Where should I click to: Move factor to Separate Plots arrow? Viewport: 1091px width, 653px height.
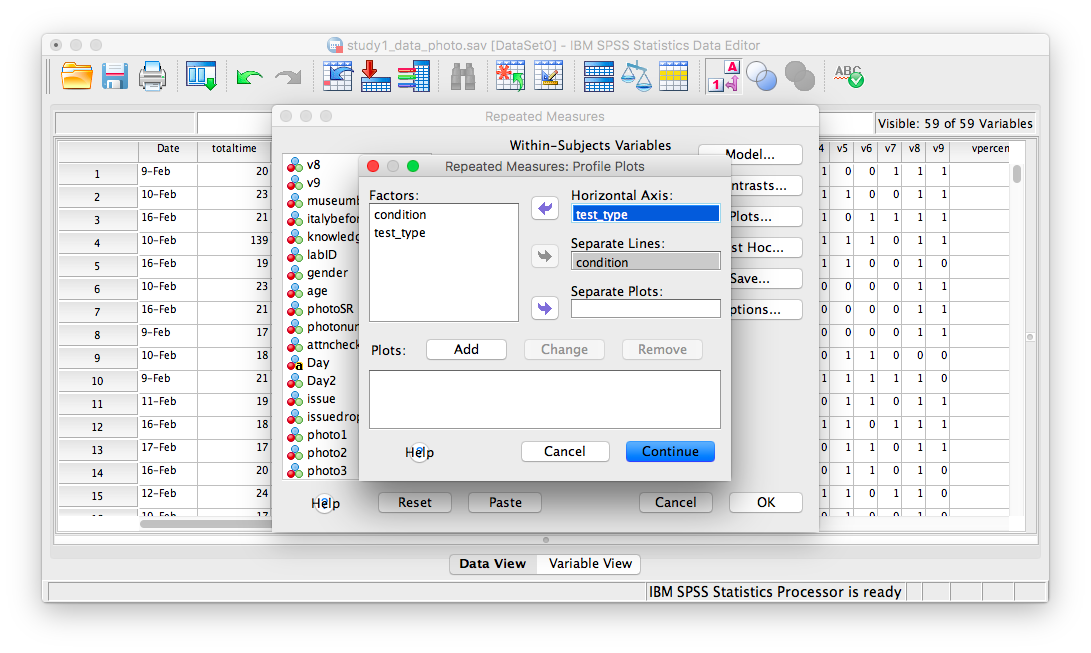[545, 308]
